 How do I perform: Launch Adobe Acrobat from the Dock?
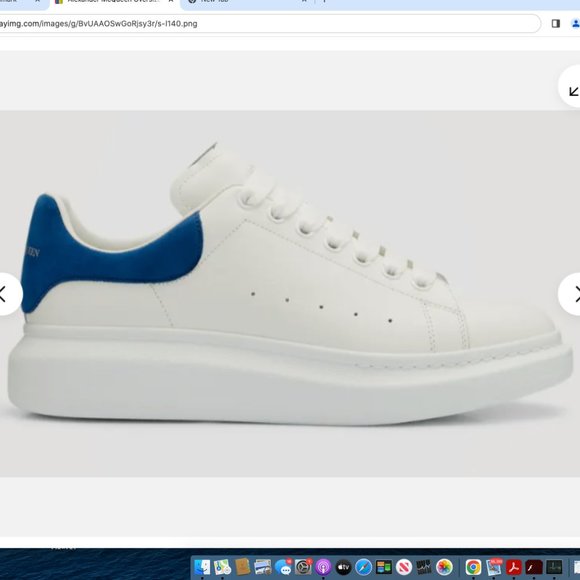pyautogui.click(x=513, y=567)
